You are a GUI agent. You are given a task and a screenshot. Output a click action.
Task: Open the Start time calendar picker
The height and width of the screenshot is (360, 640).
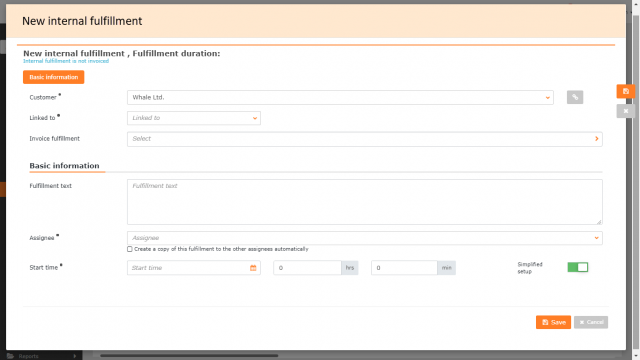click(253, 268)
